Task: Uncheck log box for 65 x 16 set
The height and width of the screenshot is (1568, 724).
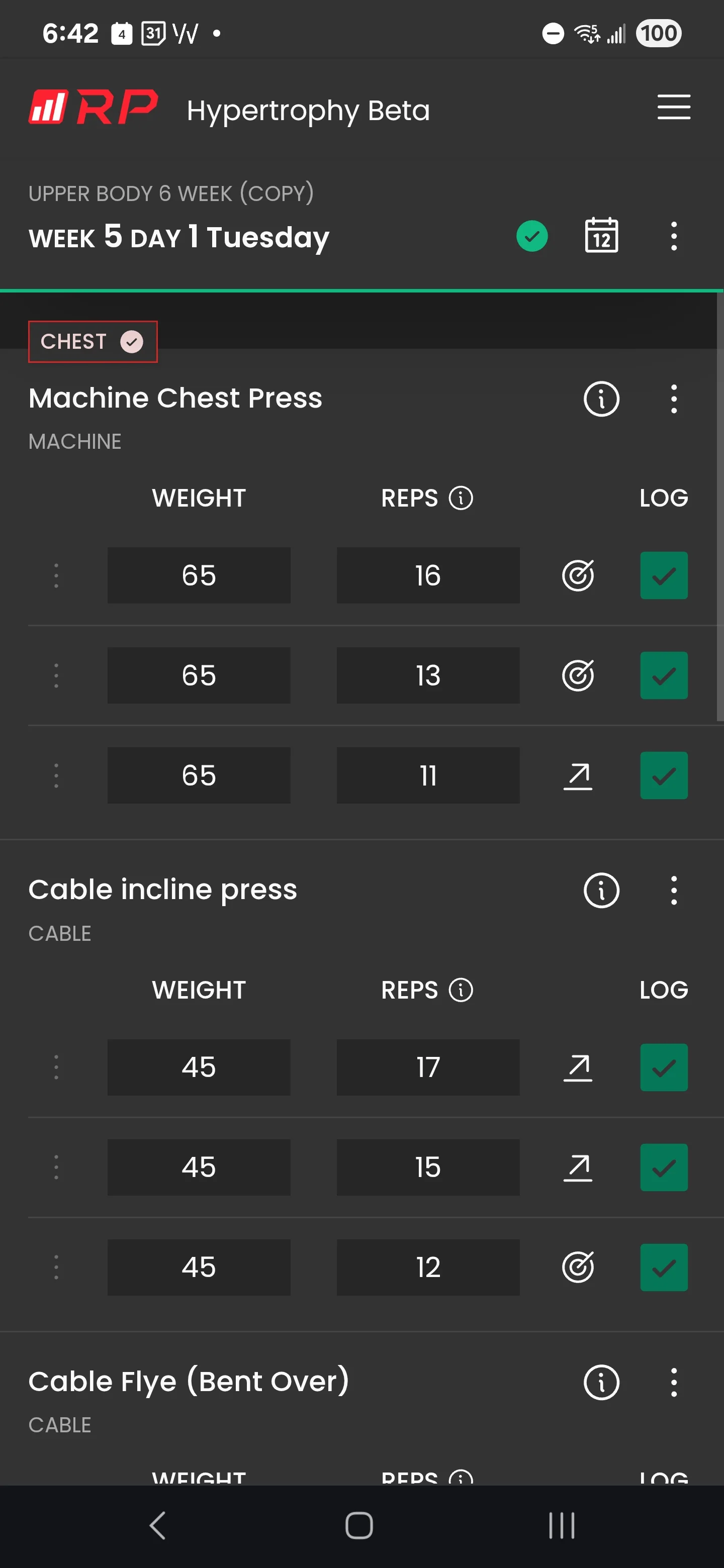Action: click(x=664, y=575)
